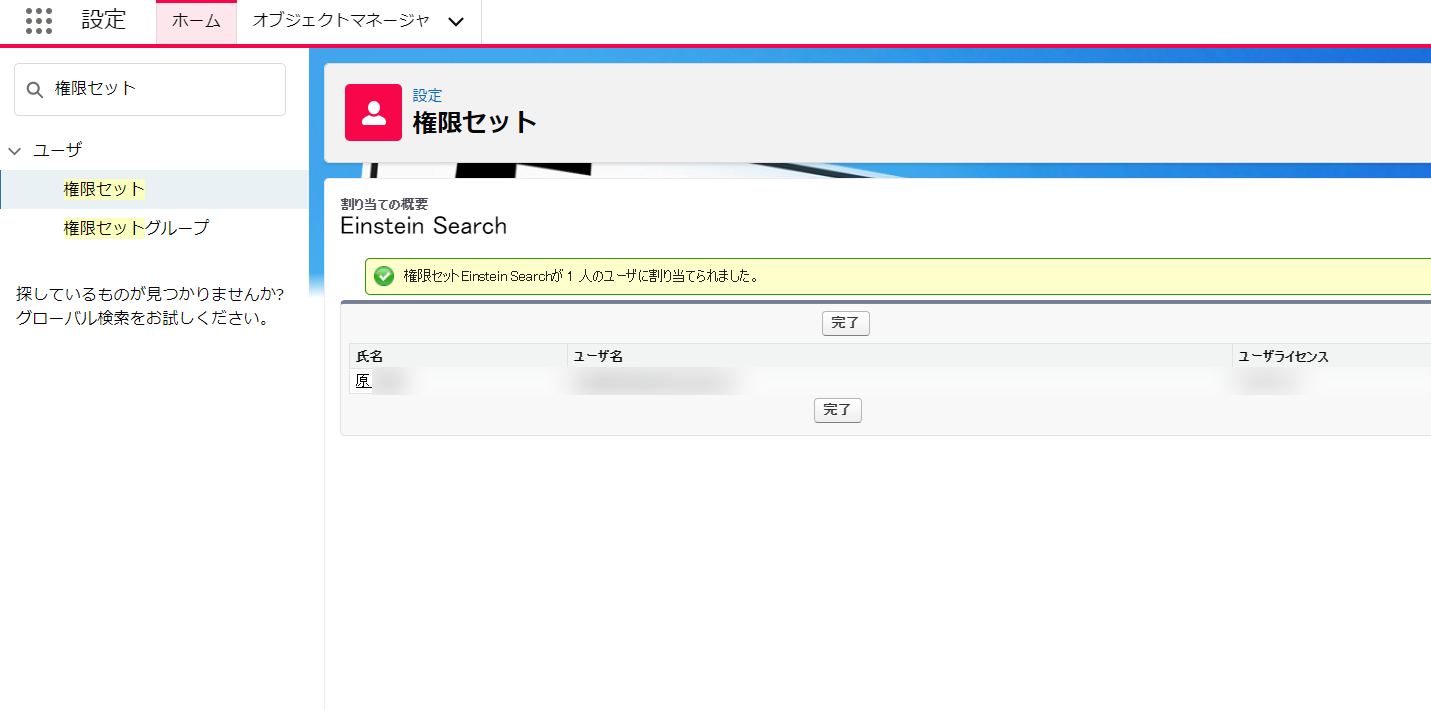Switch to the ホーム tab
1431x710 pixels.
(196, 21)
